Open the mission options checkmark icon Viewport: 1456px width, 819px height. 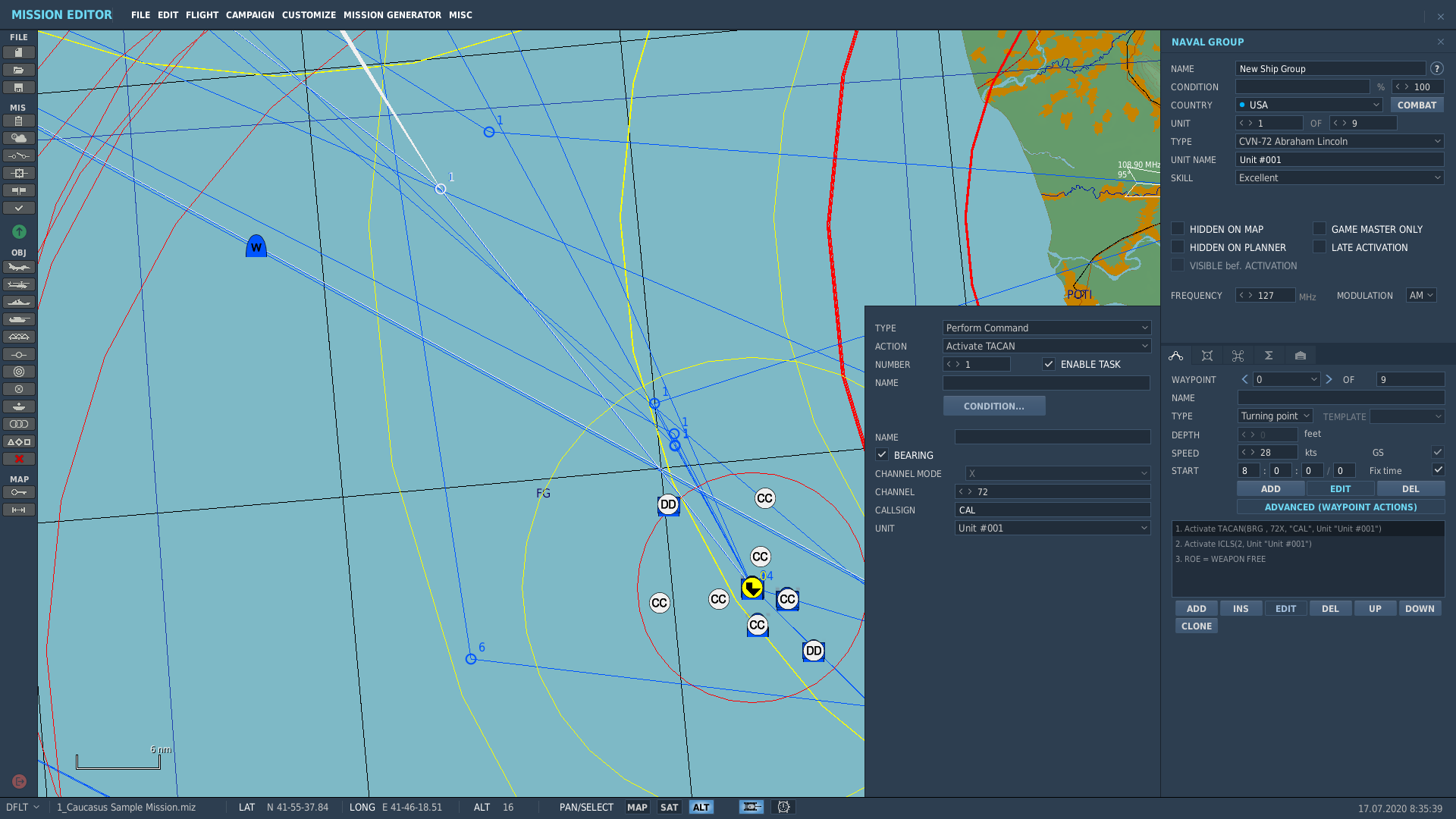19,209
